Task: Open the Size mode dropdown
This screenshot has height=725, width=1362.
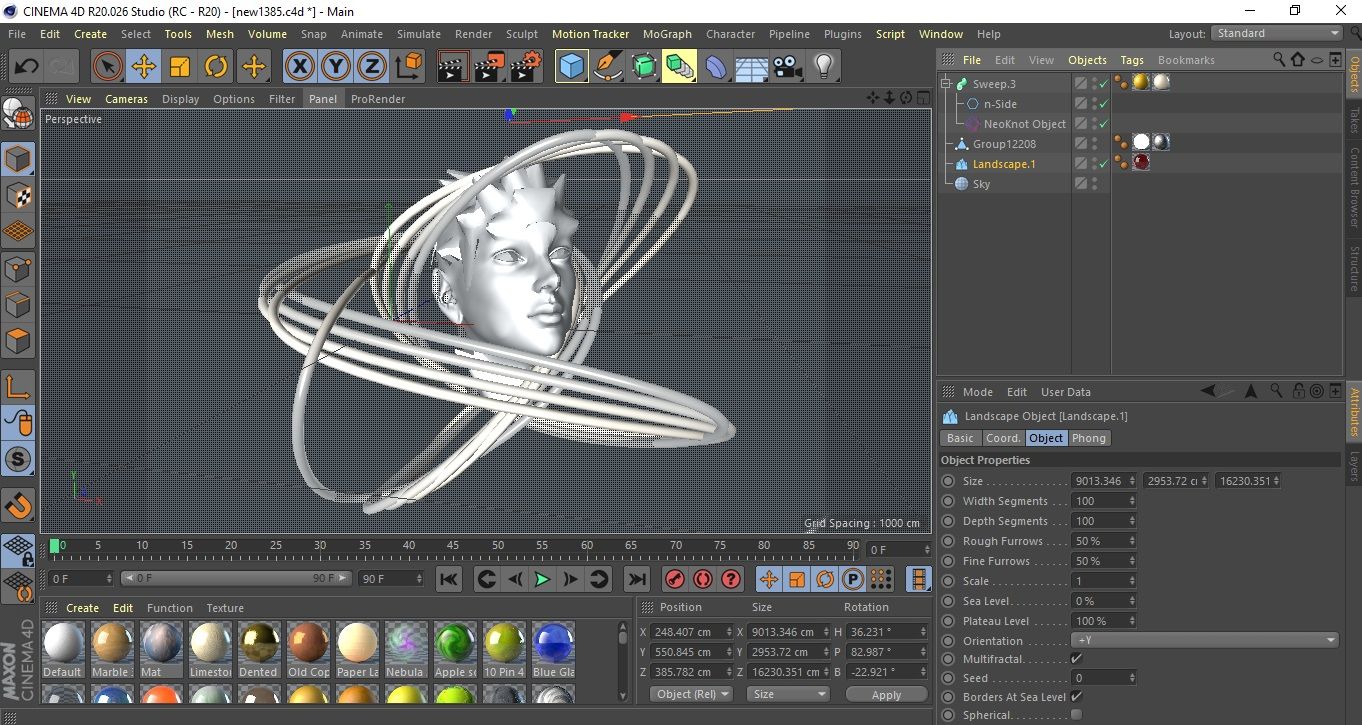Action: click(x=789, y=694)
